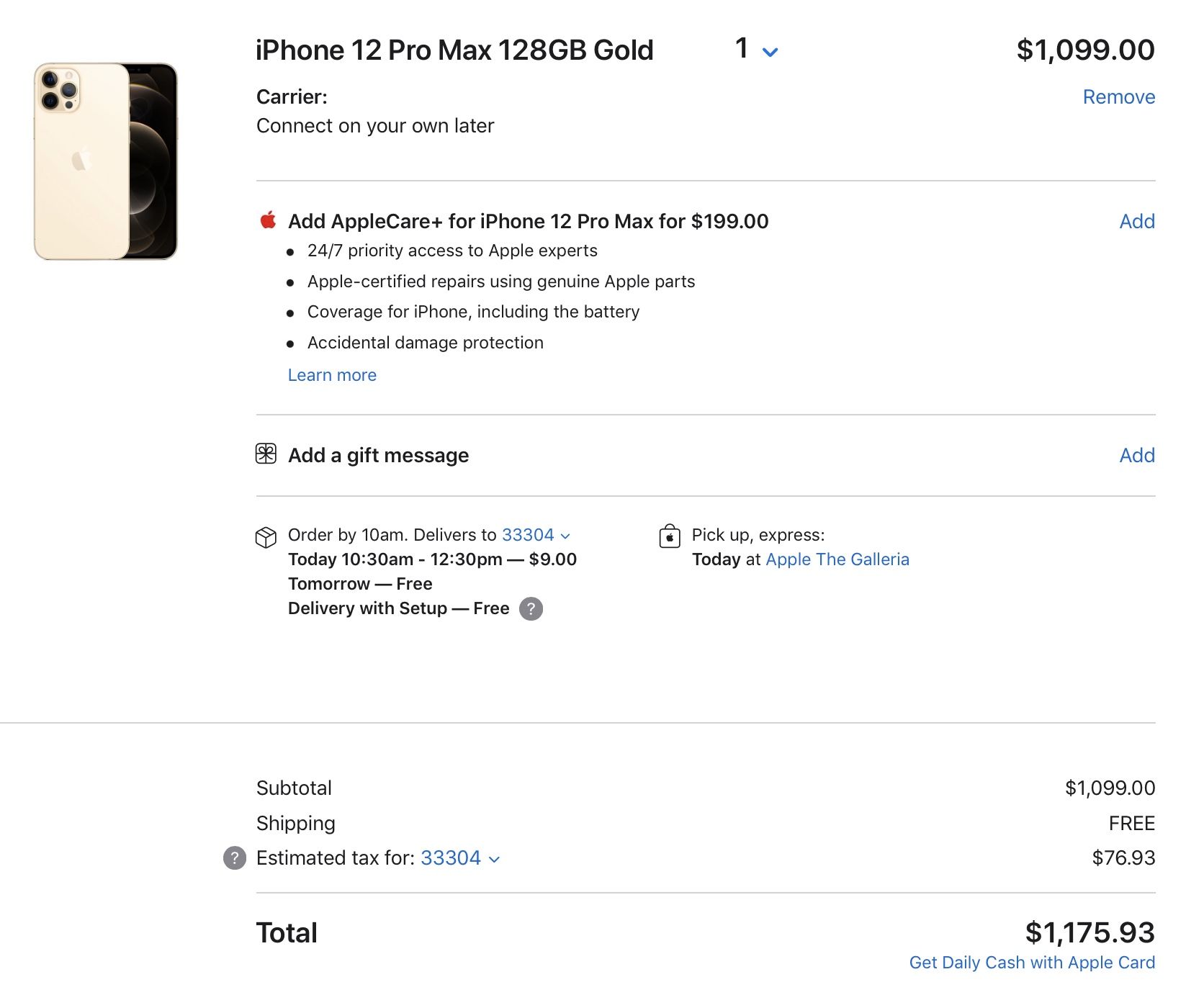The image size is (1204, 995).
Task: Open the Apple The Galleria store link
Action: 837,559
